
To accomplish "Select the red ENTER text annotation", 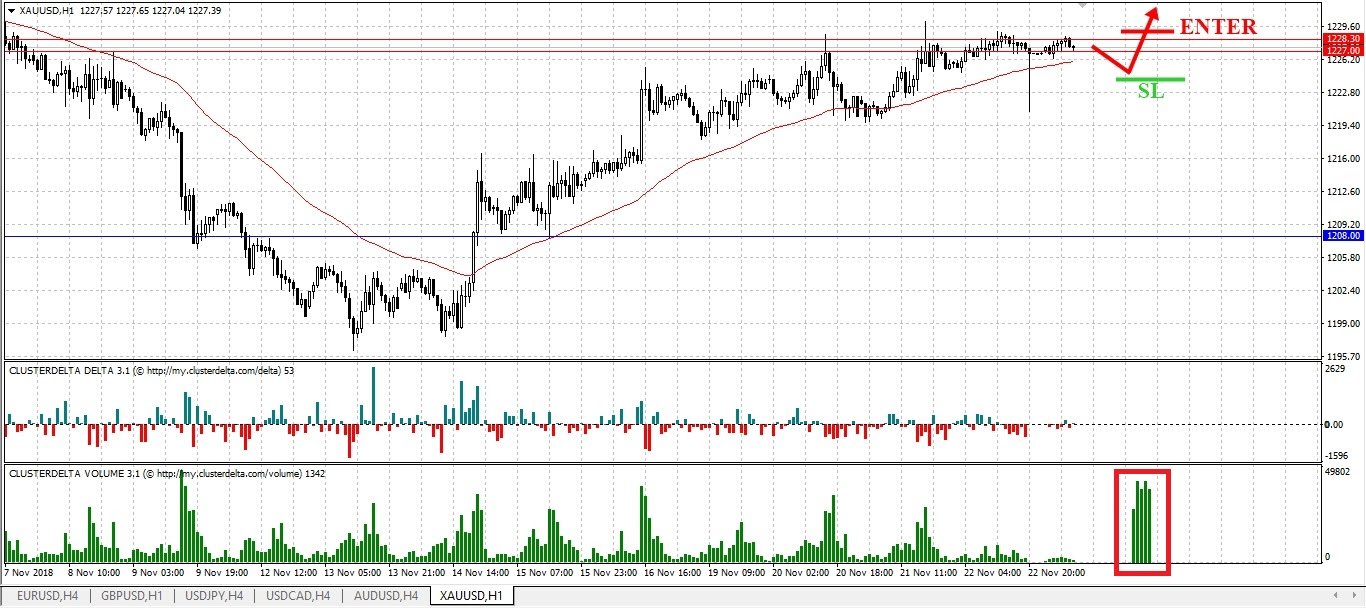I will (x=1218, y=27).
